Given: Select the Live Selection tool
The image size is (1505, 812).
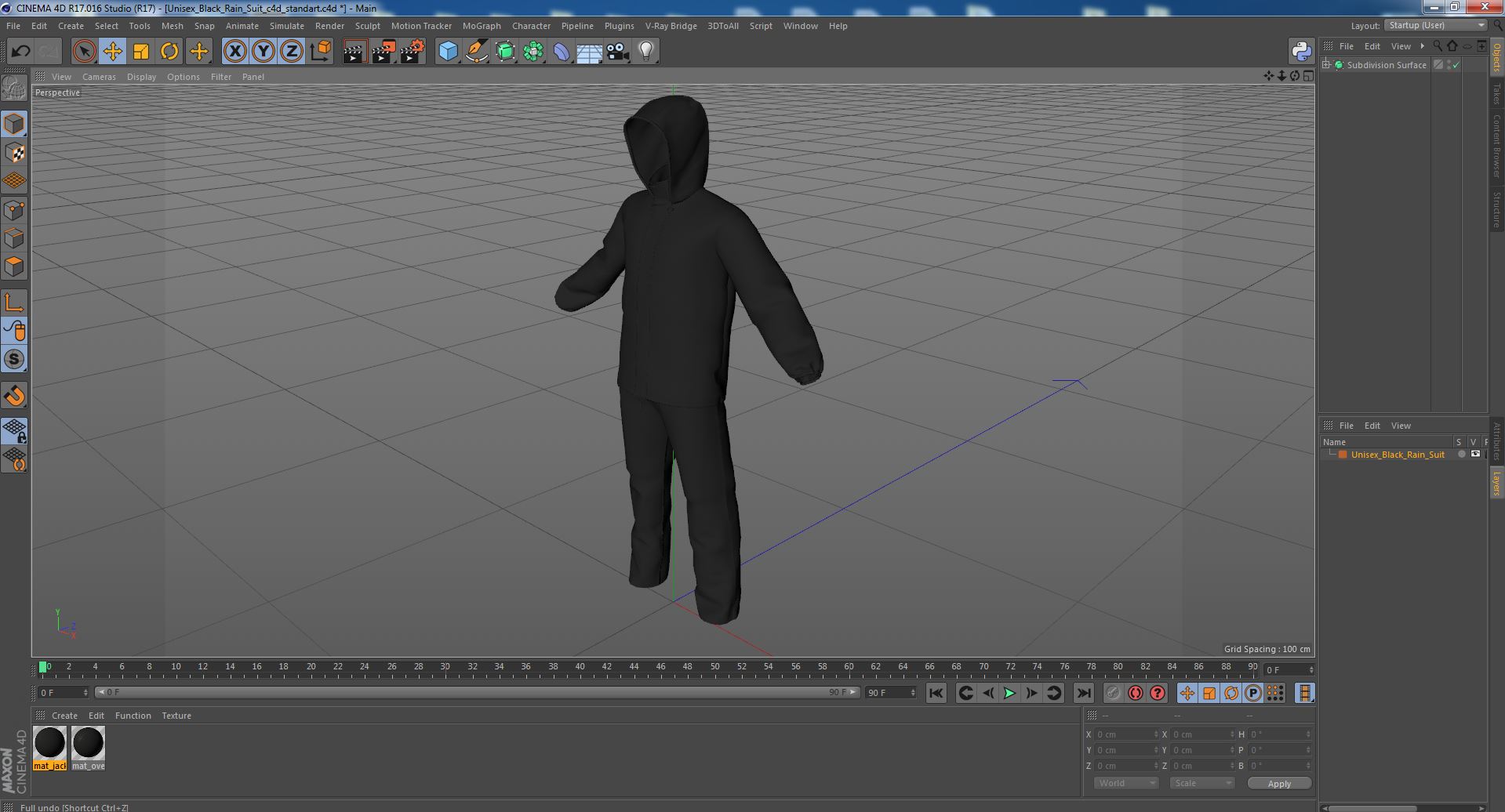Looking at the screenshot, I should pyautogui.click(x=84, y=52).
